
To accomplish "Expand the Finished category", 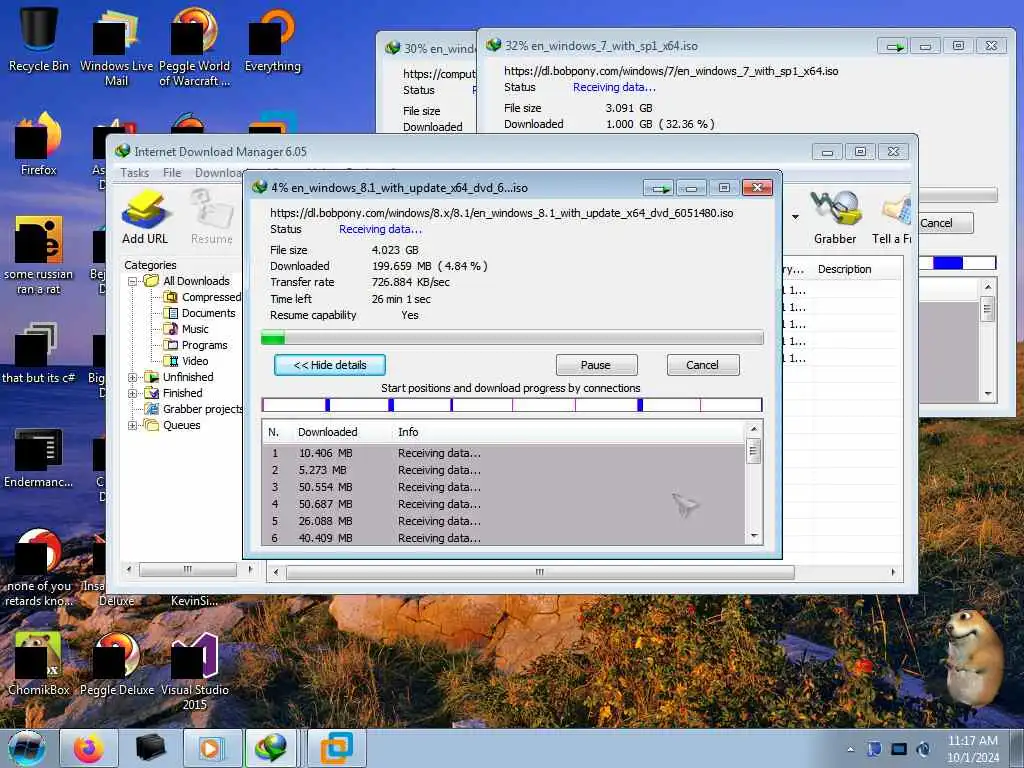I will (132, 394).
